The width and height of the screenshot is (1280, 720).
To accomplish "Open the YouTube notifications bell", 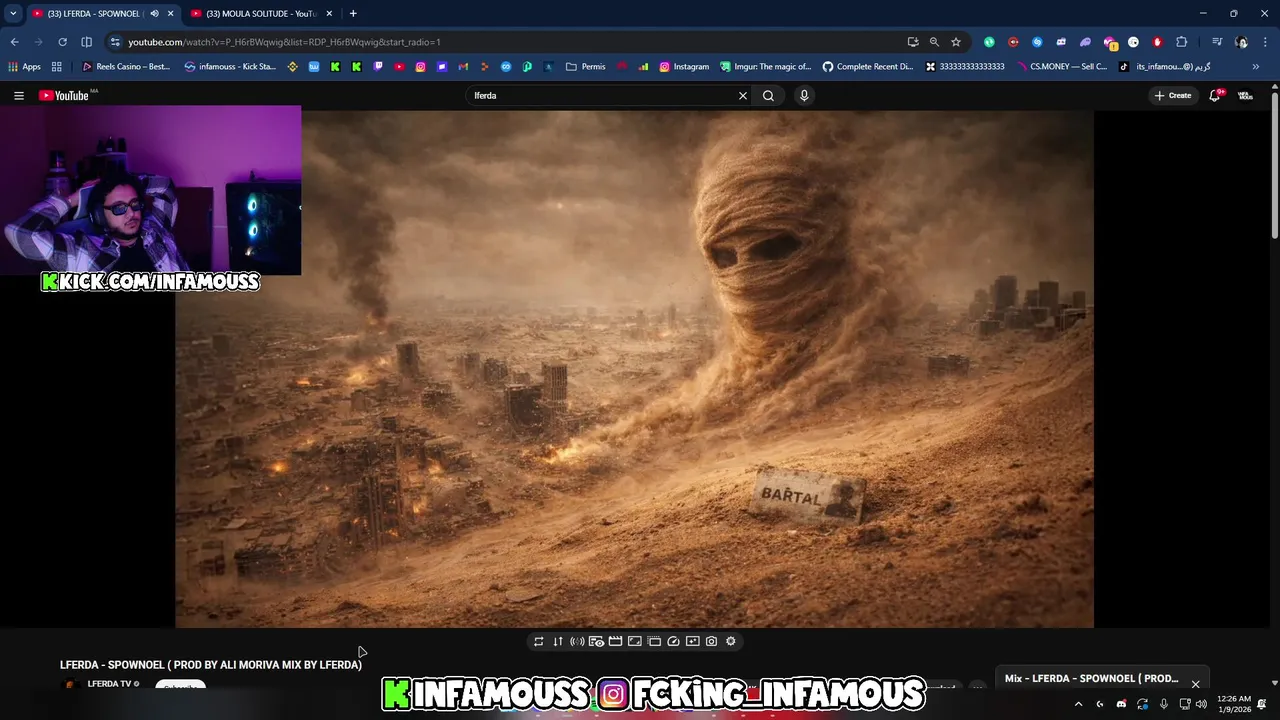I will point(1215,96).
